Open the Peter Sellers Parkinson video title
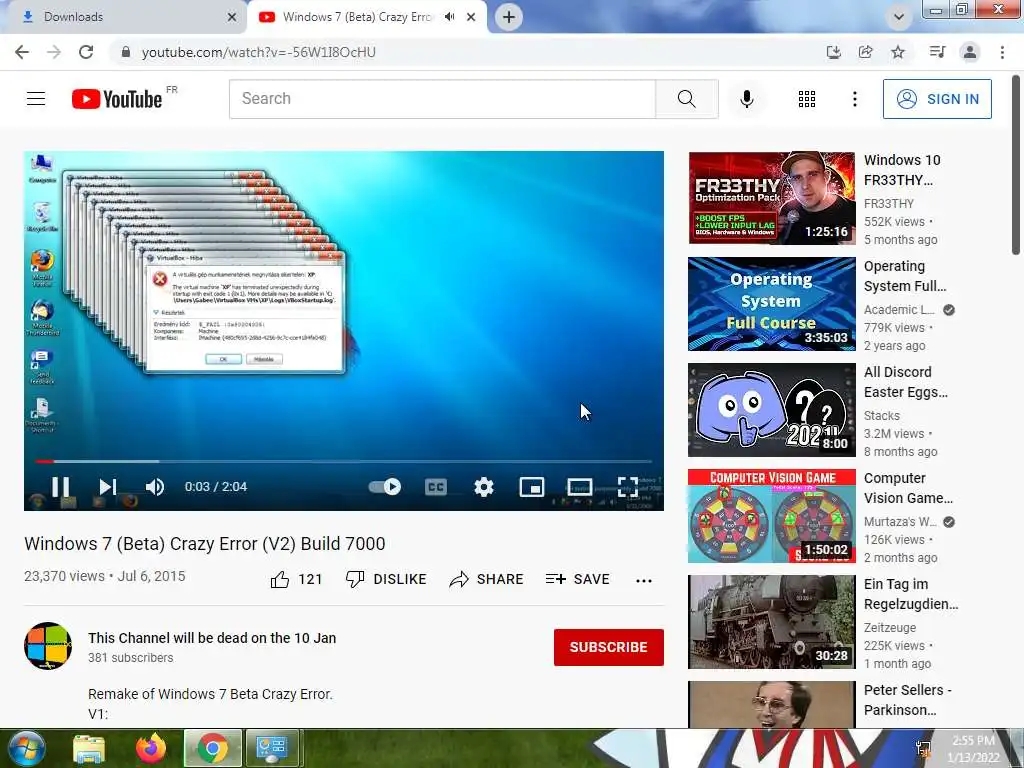Screen dimensions: 1024x768 tap(908, 700)
